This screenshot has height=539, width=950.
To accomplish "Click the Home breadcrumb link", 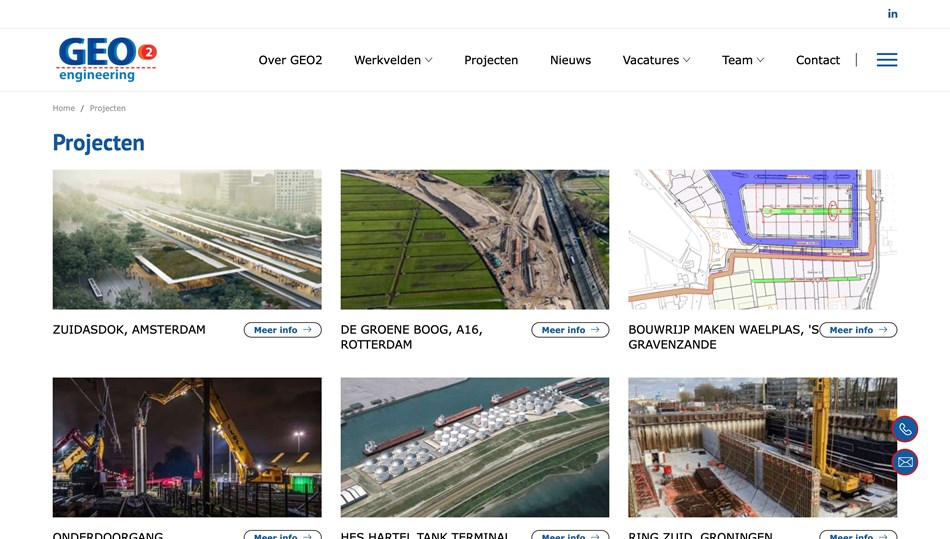I will 64,108.
